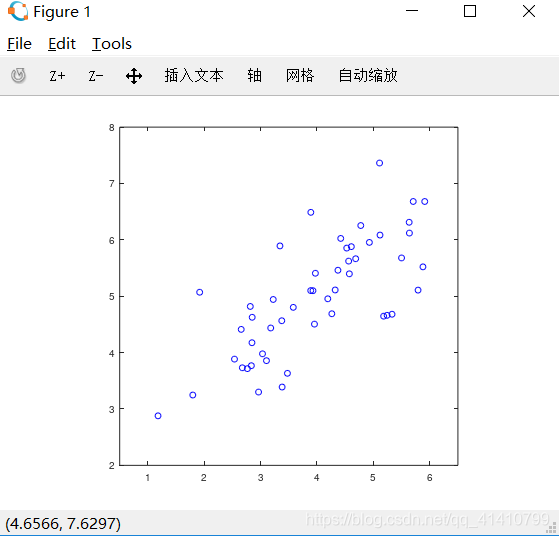Click the x-axis label 1
Image resolution: width=559 pixels, height=538 pixels.
(148, 478)
